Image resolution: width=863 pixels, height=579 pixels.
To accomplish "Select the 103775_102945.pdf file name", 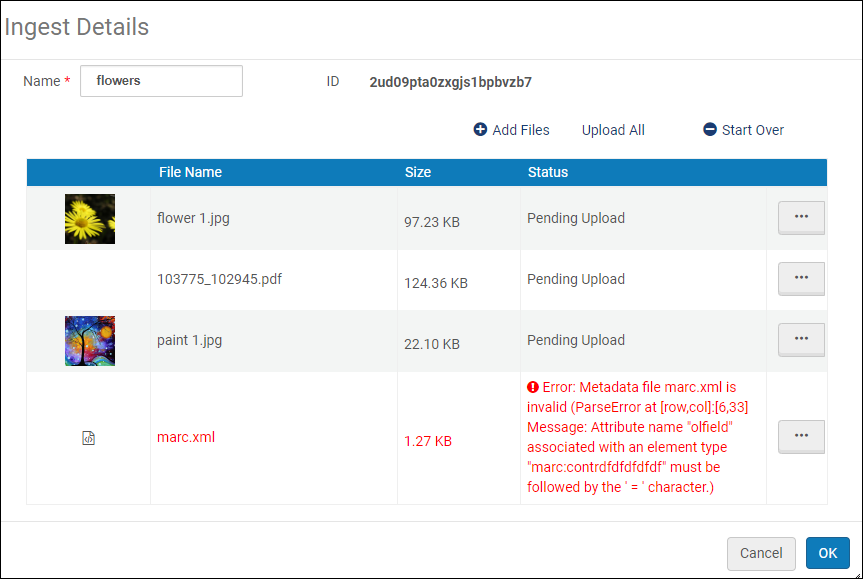I will (219, 279).
